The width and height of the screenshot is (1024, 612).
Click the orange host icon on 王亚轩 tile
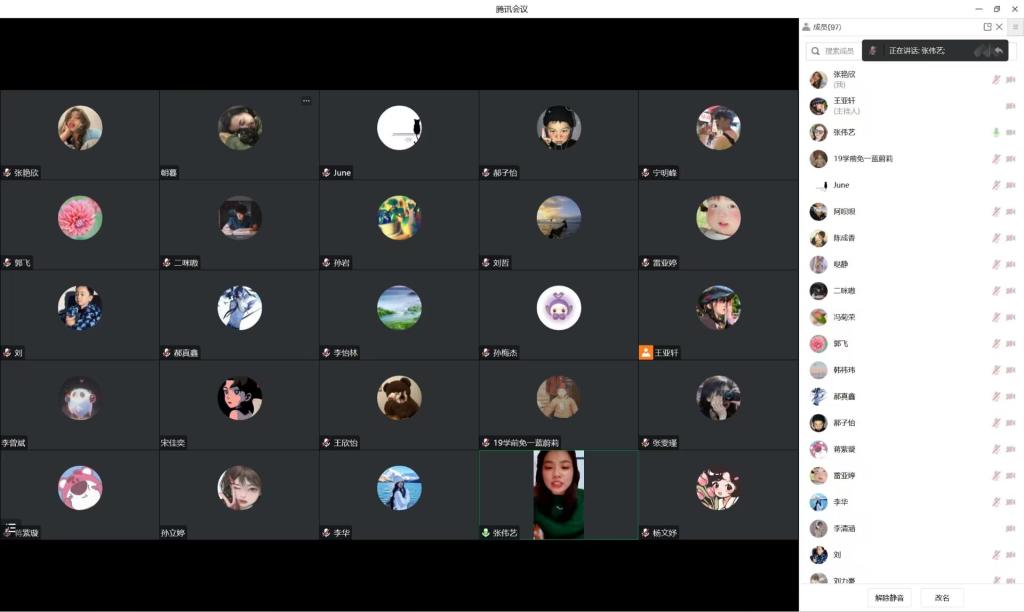click(x=645, y=353)
